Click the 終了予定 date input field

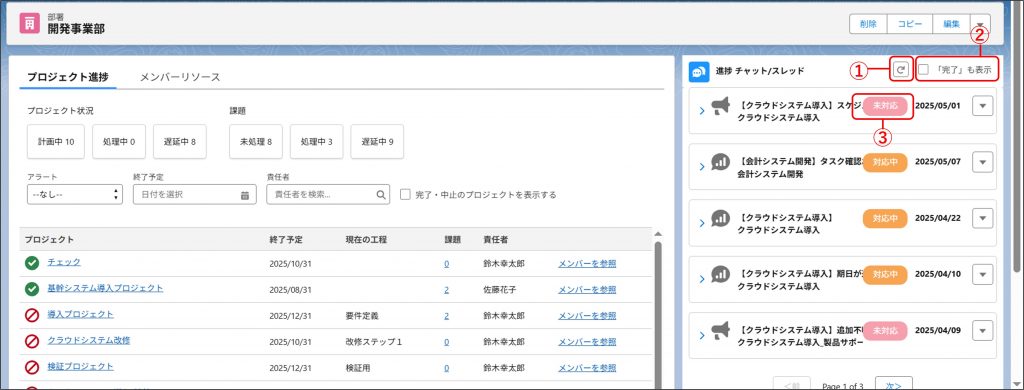pyautogui.click(x=194, y=194)
